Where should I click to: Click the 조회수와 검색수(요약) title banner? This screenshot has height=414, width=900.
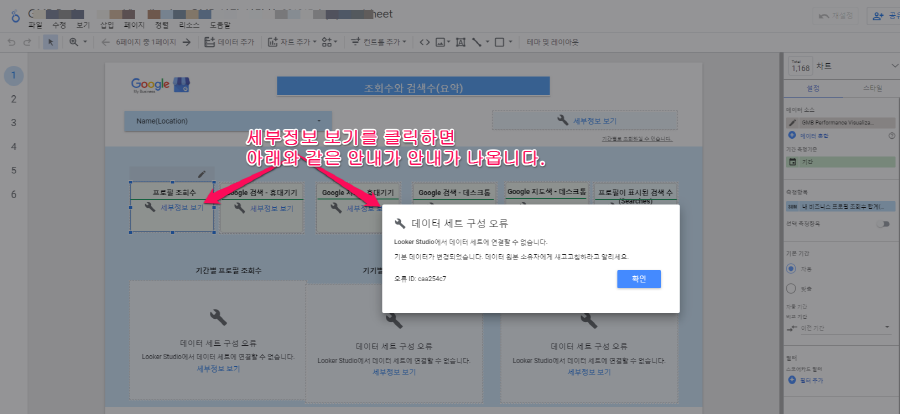coord(413,88)
